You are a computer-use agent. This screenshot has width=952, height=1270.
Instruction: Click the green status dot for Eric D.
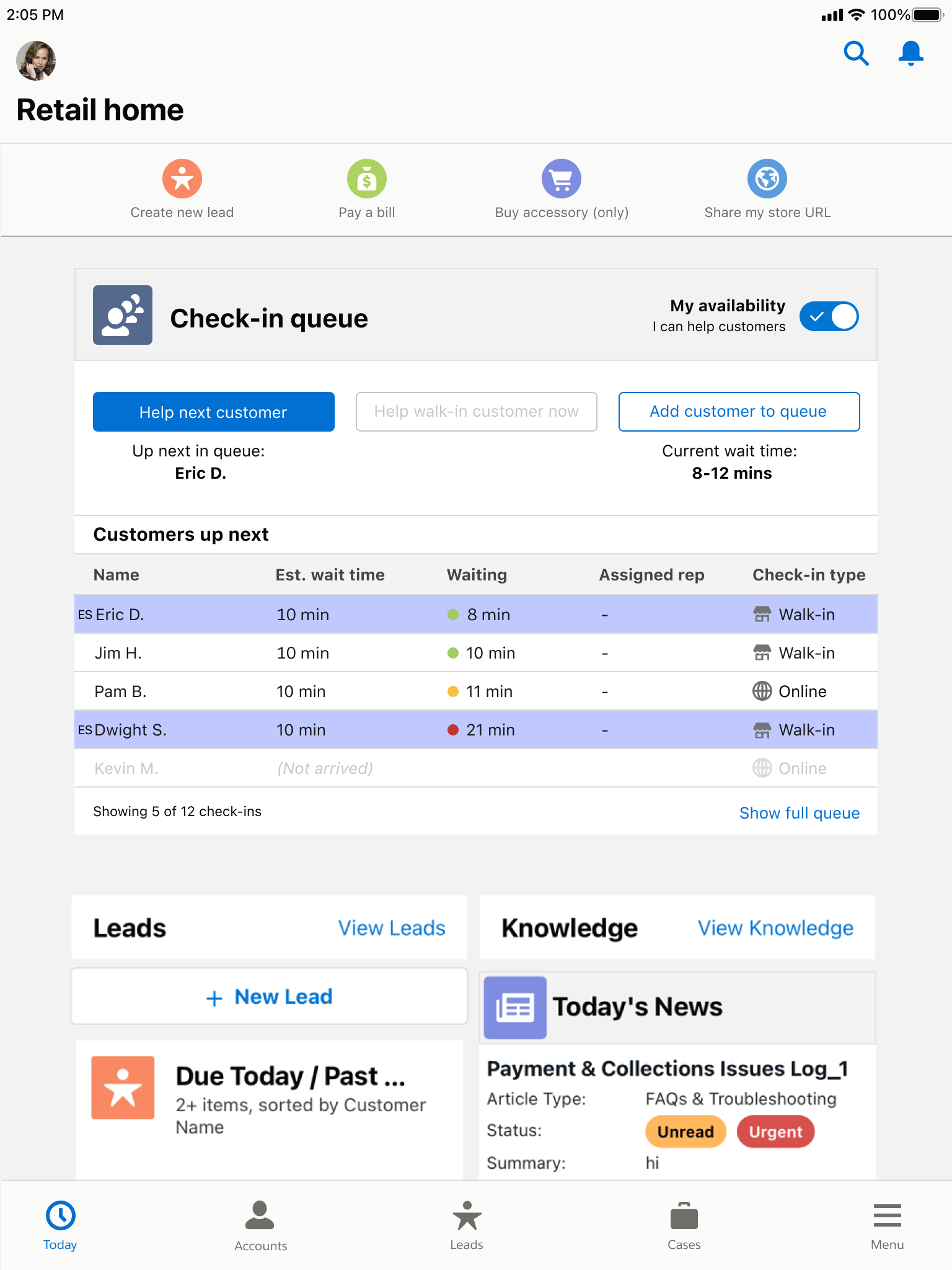point(453,615)
